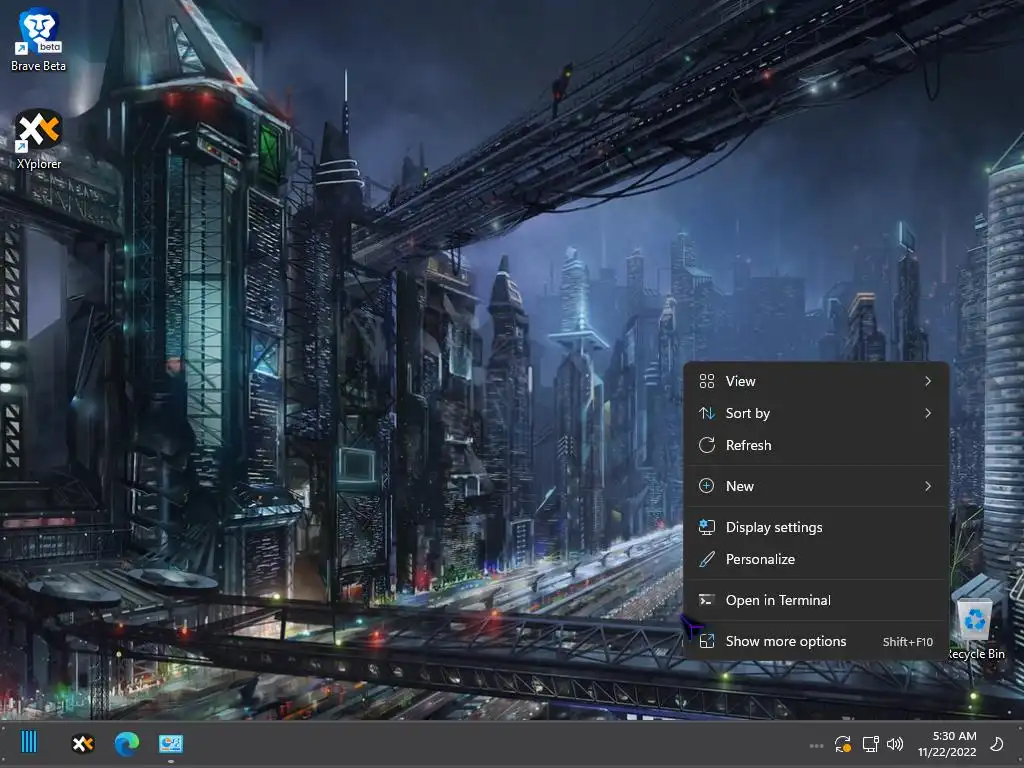Choose Open in Terminal
The image size is (1024, 768).
pyautogui.click(x=816, y=600)
